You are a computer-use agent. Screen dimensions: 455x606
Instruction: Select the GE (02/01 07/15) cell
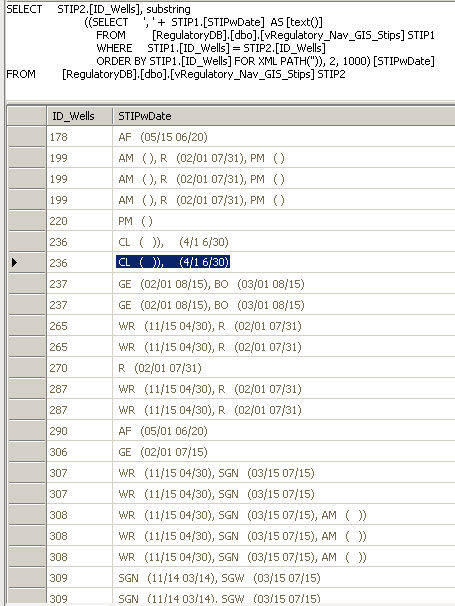(x=284, y=452)
